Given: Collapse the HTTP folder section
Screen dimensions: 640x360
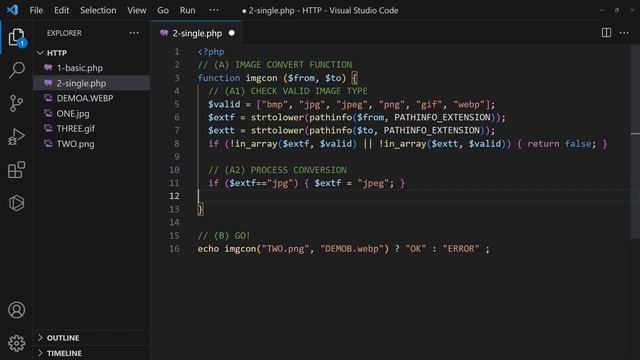Looking at the screenshot, I should coord(57,53).
